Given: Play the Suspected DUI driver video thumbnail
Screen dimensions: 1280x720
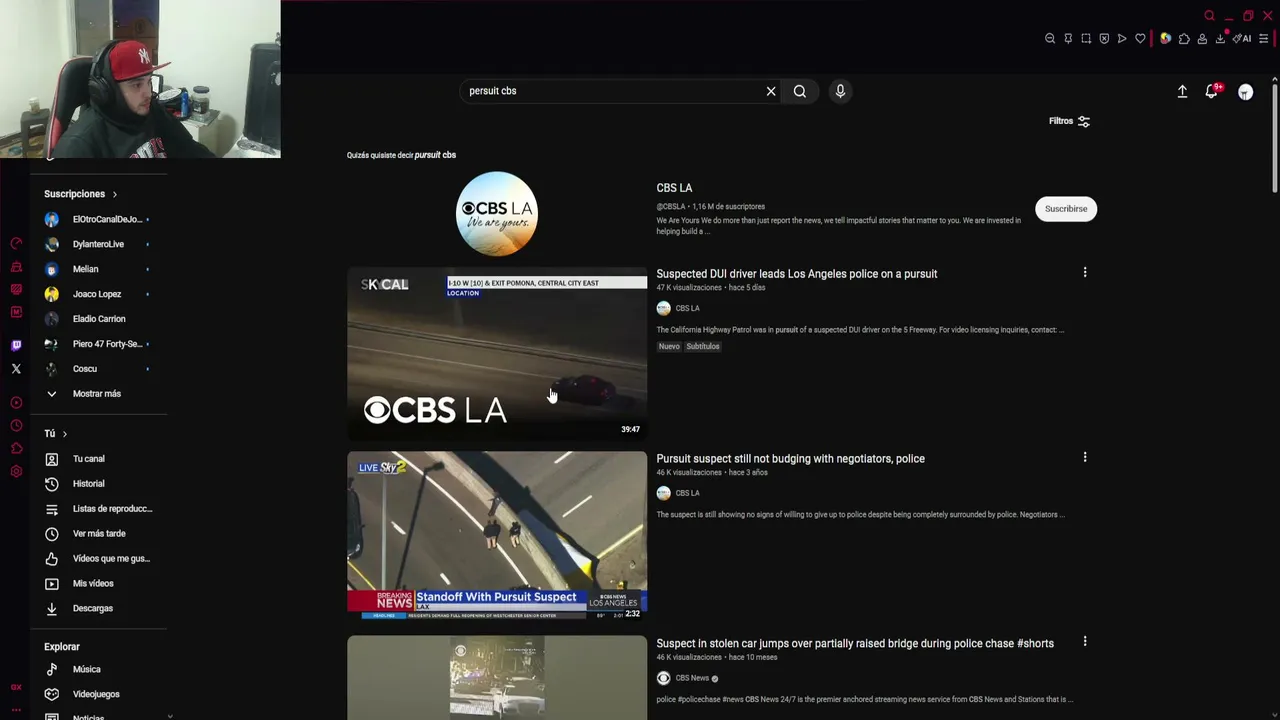Looking at the screenshot, I should click(x=497, y=354).
